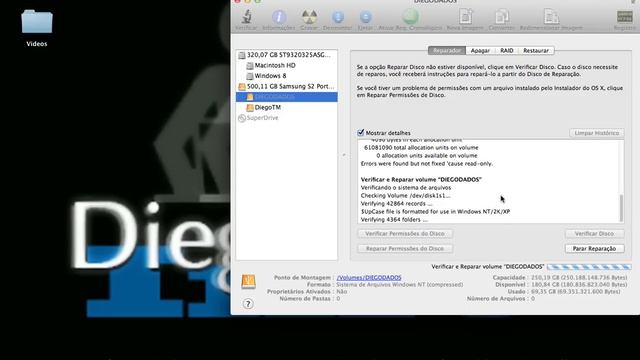Select the 500,11 GB Samsung S2 disk

pos(287,87)
